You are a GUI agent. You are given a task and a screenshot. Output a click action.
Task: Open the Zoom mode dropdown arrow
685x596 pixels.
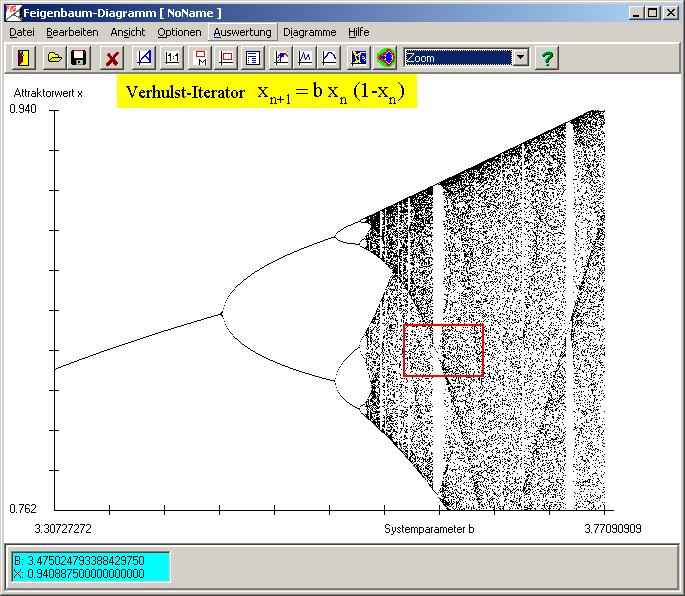521,58
